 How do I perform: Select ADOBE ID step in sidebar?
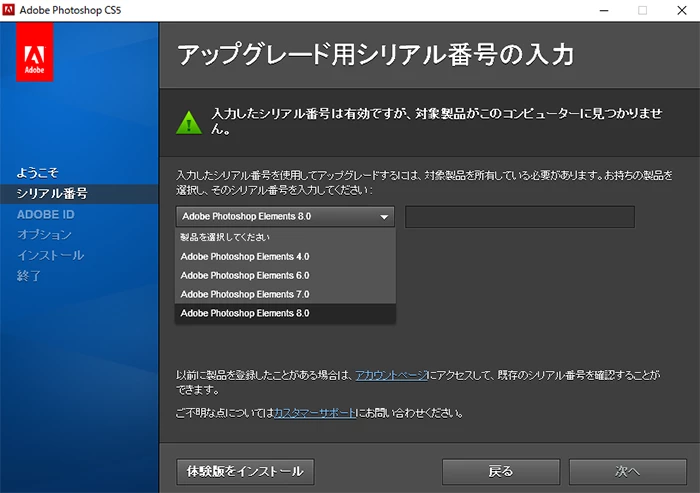click(46, 215)
